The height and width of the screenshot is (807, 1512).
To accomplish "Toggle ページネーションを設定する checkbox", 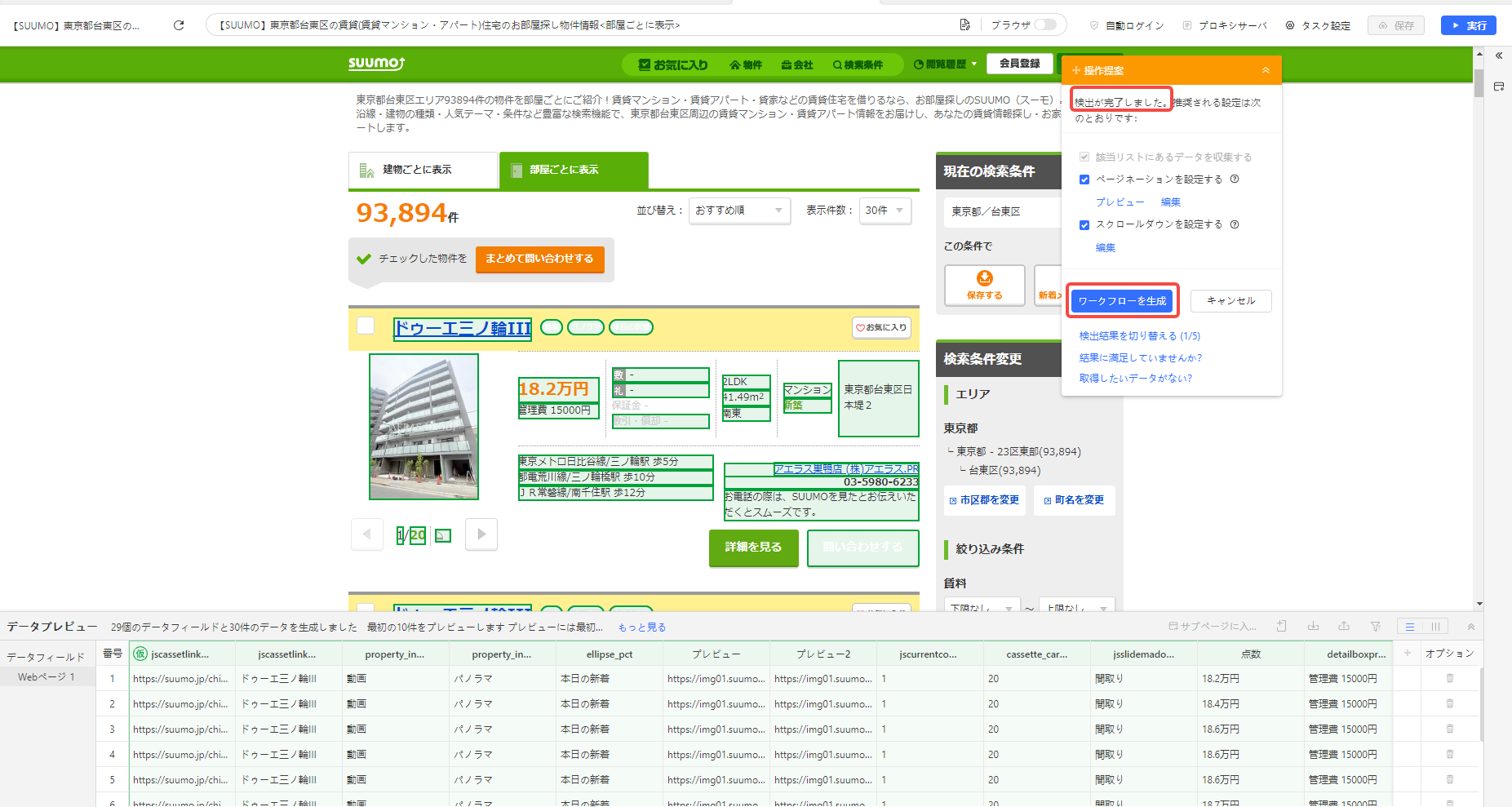I will (x=1084, y=180).
